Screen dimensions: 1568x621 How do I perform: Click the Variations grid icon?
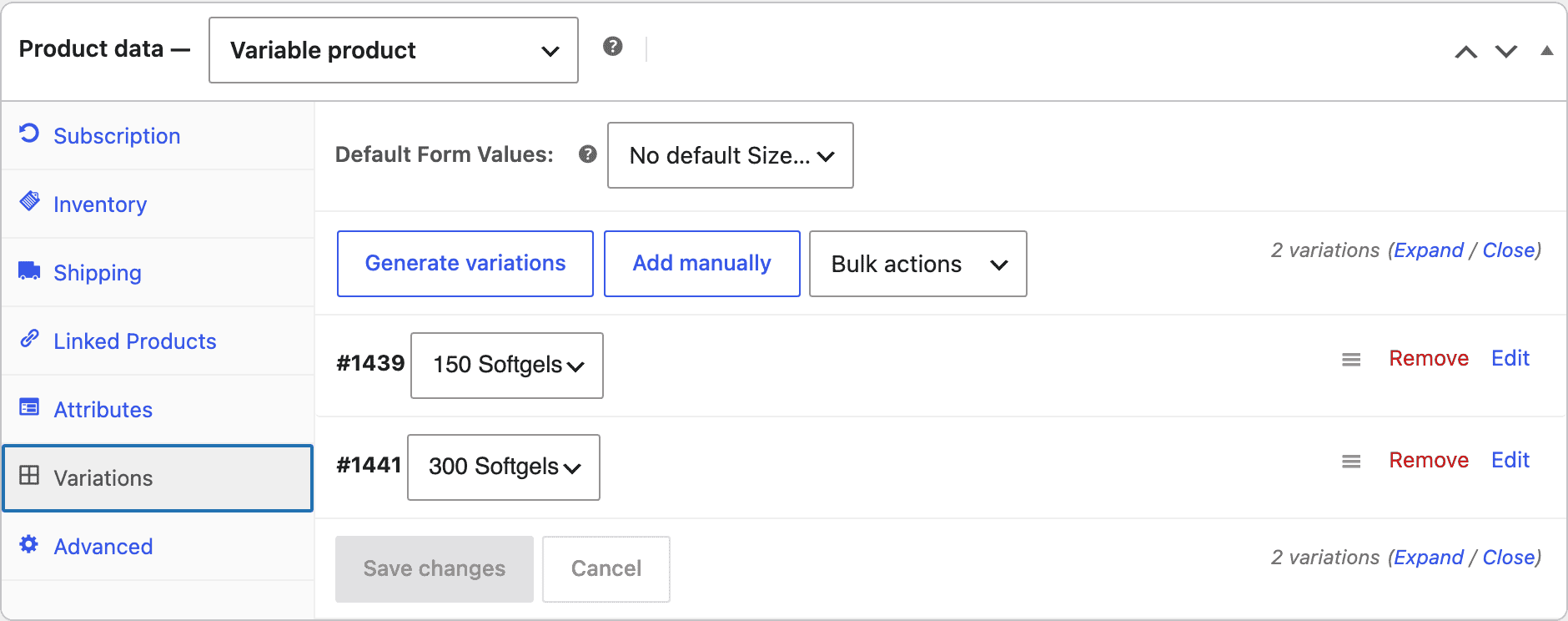(x=29, y=475)
